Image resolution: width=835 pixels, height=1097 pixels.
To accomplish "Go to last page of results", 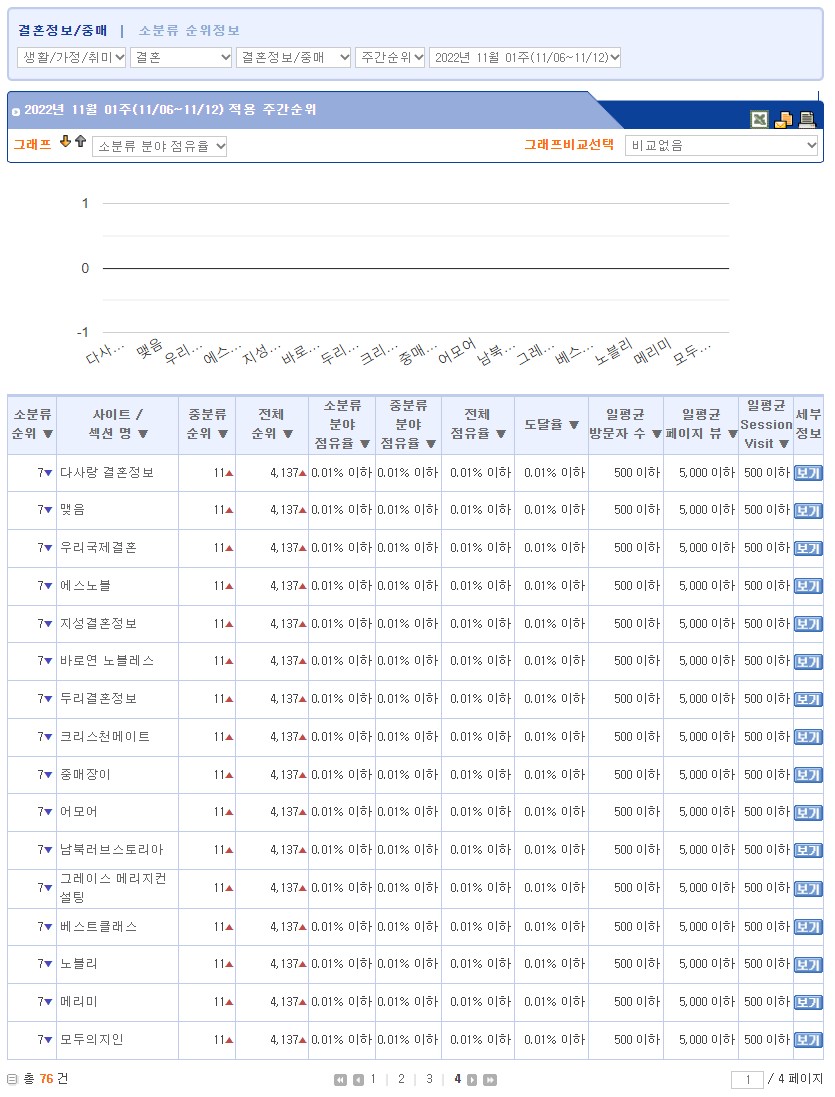I will 489,1080.
